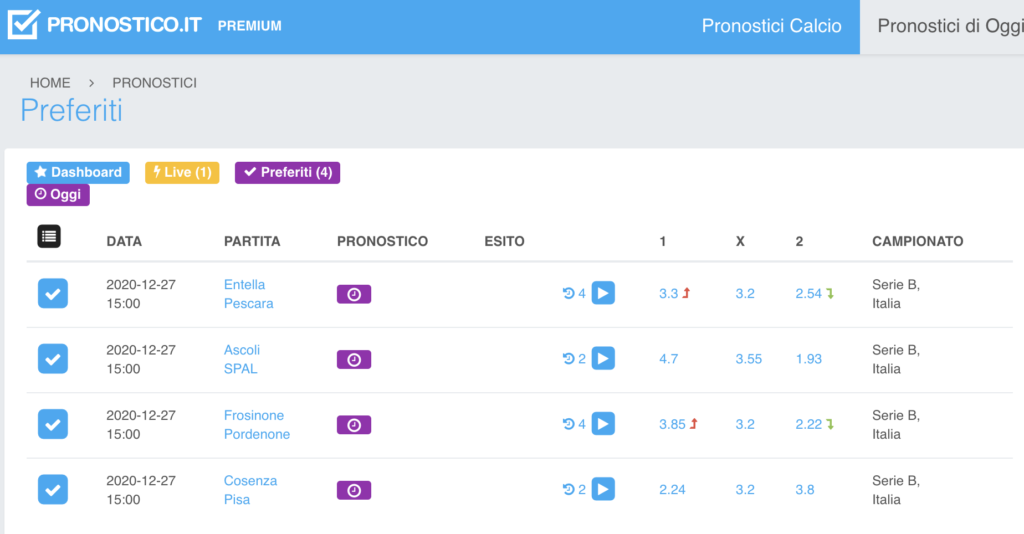Click the play icon for Ascoli SPAL
This screenshot has height=534, width=1024.
(603, 358)
